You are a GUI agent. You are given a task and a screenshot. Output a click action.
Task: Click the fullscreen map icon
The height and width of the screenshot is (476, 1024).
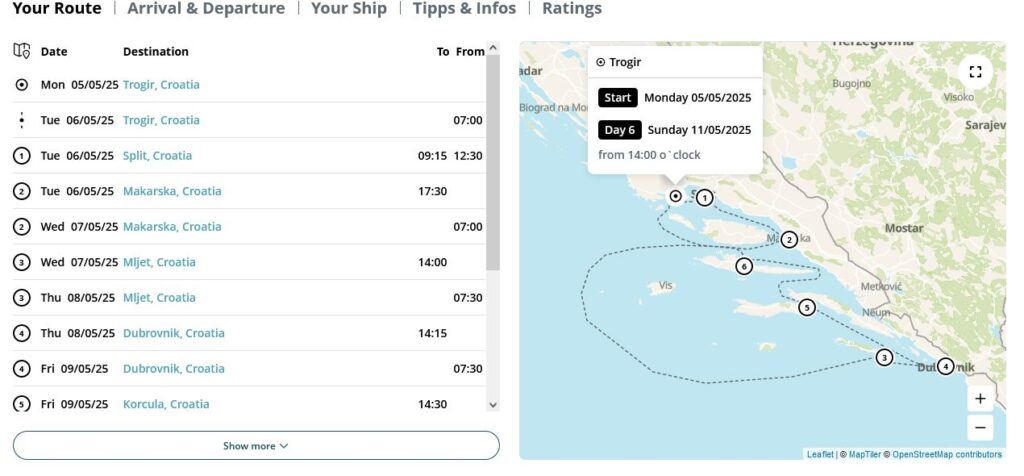(x=975, y=72)
